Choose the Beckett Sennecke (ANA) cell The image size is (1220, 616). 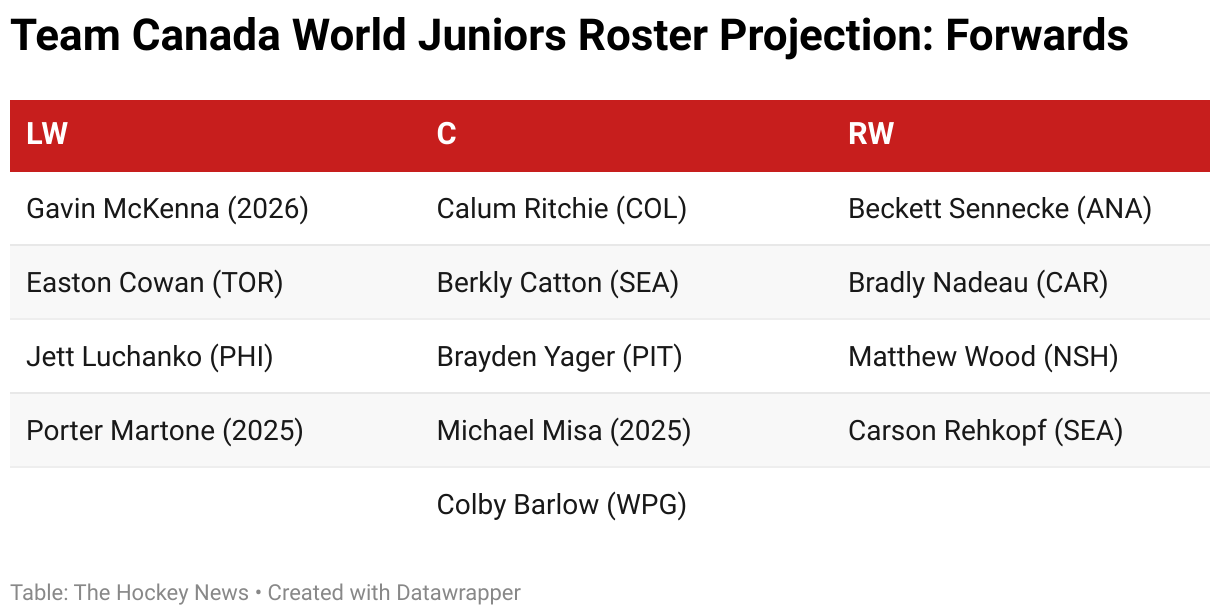coord(1000,209)
